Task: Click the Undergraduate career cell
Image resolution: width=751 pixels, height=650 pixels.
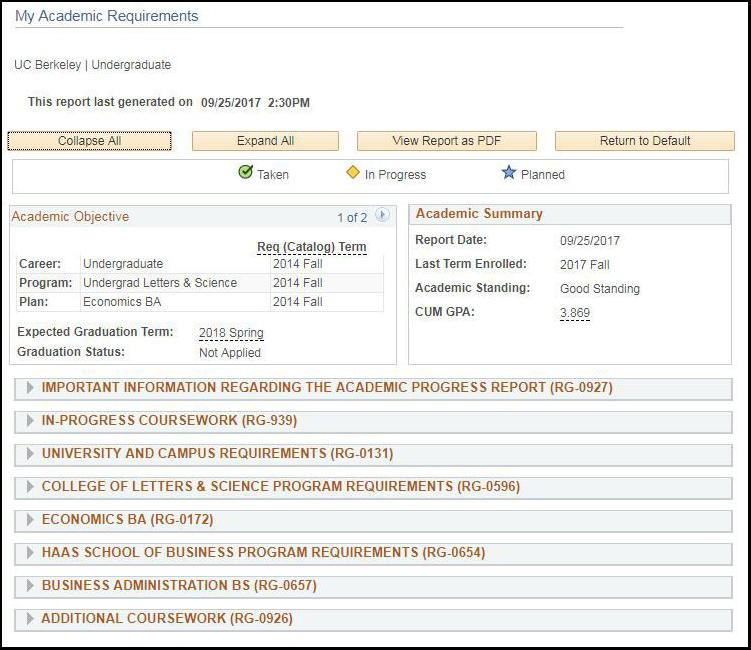Action: tap(175, 264)
